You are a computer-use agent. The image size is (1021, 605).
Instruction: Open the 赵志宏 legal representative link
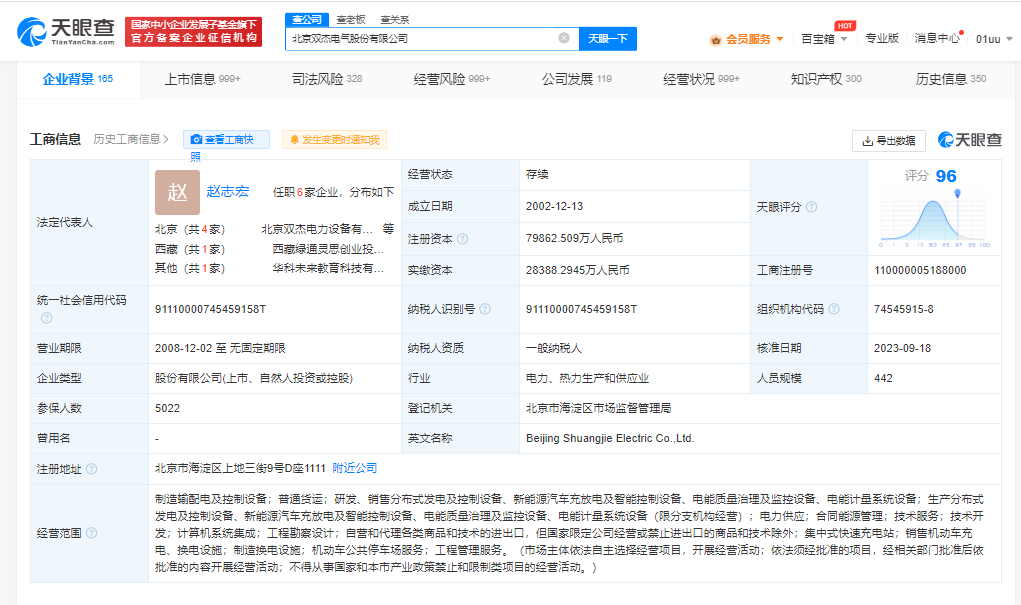(x=227, y=191)
